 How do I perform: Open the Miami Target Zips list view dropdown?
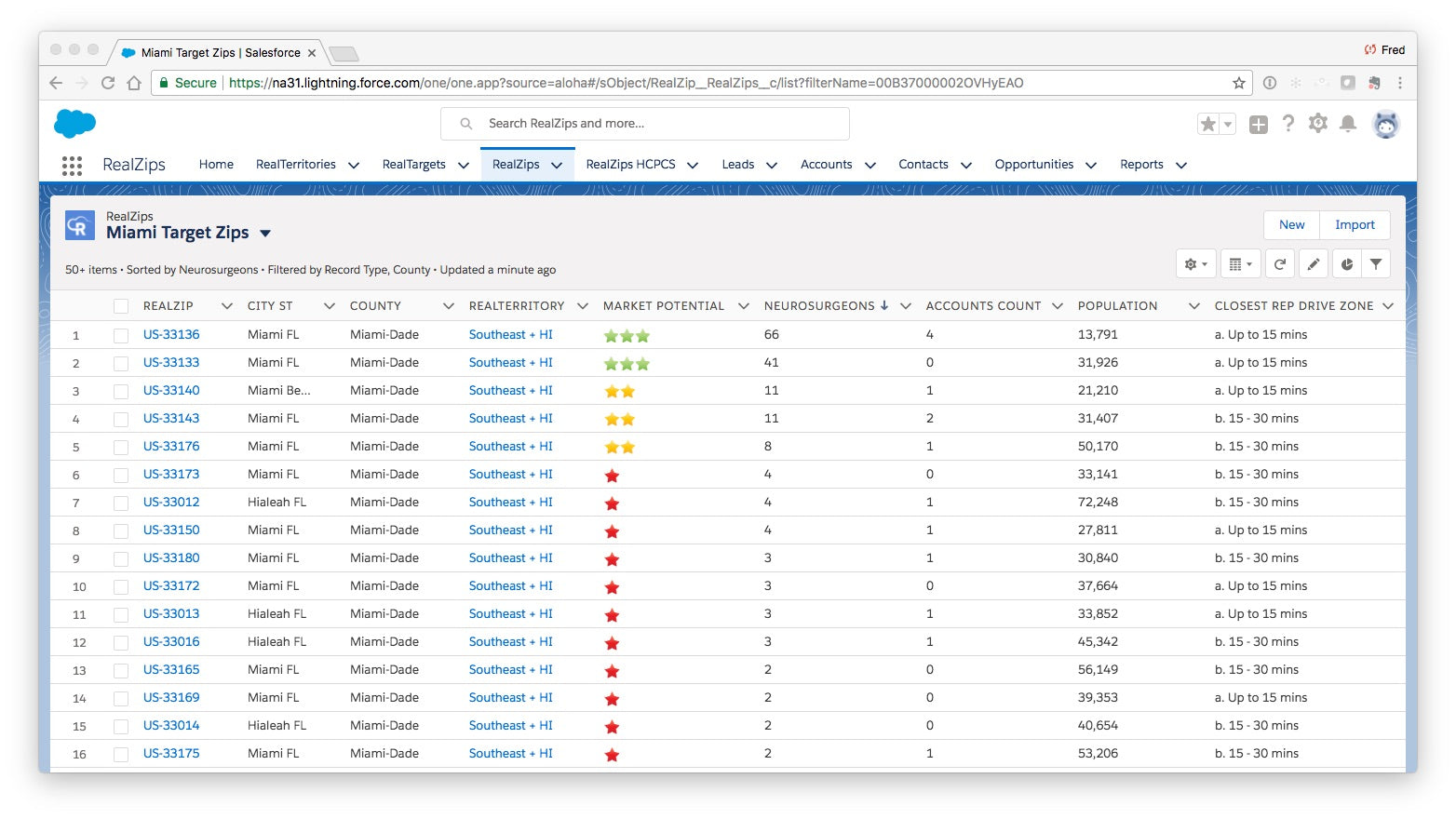(265, 234)
